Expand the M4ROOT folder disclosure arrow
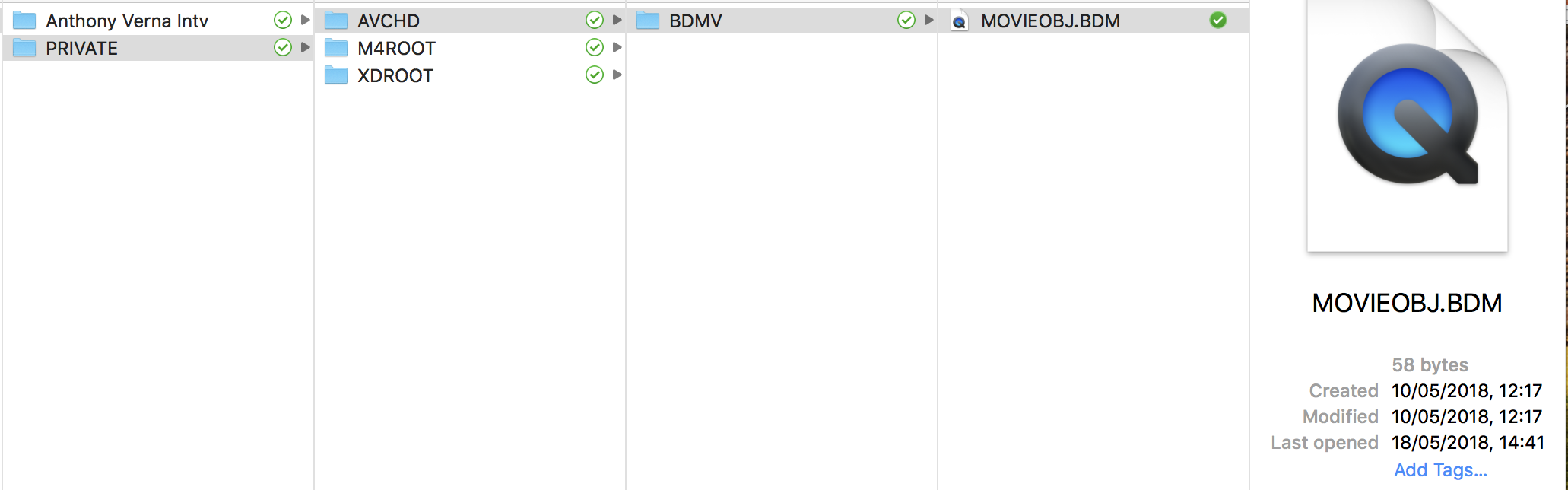 click(x=617, y=47)
